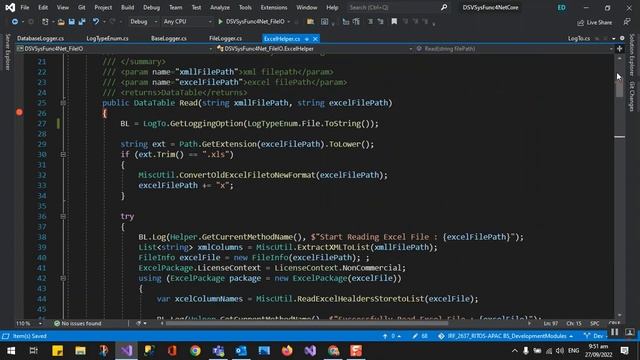640x360 pixels.
Task: Switch to the BaseLogger.cs tab
Action: (x=169, y=38)
